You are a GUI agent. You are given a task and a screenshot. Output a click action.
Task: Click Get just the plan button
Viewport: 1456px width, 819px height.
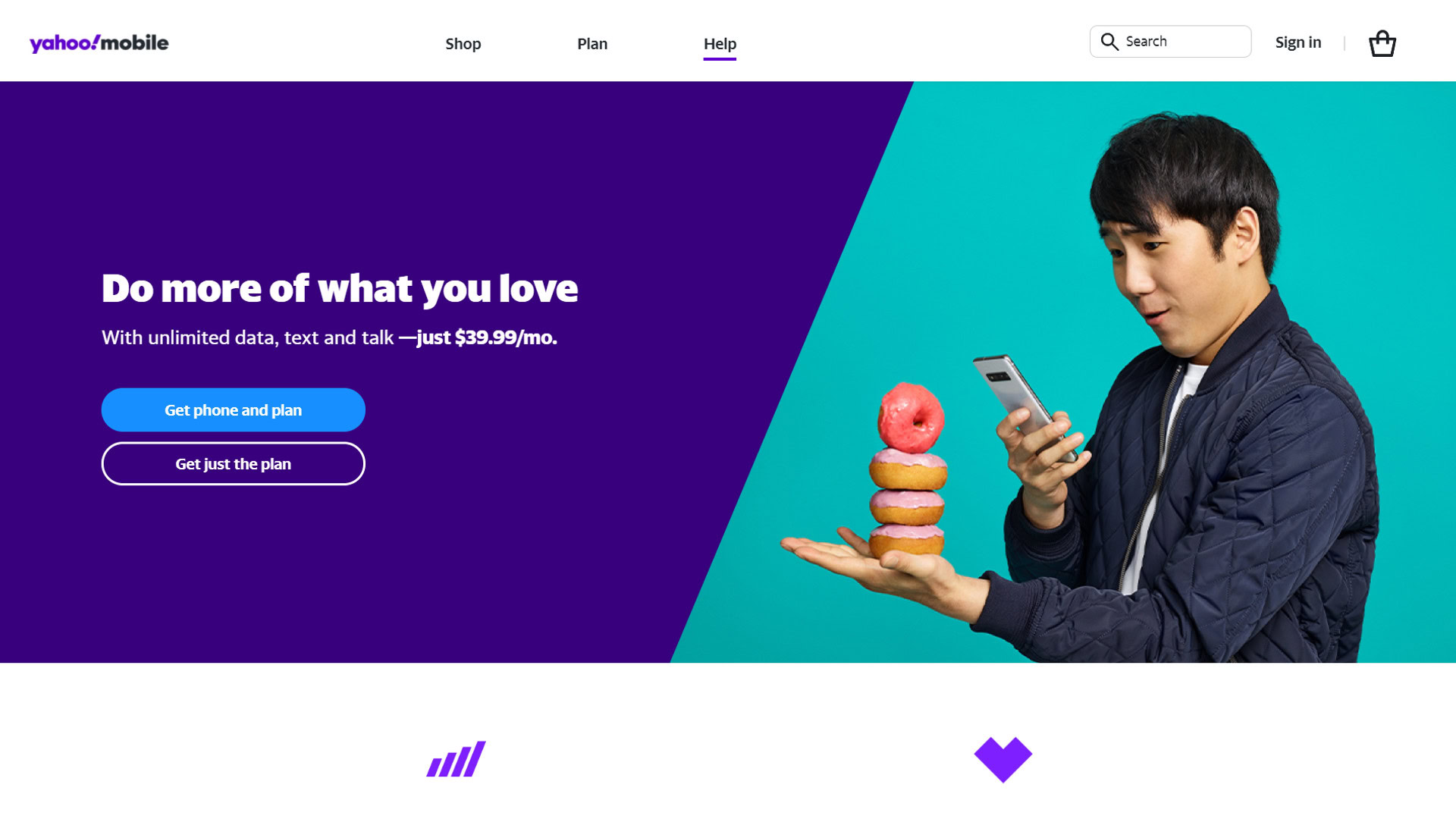[233, 463]
